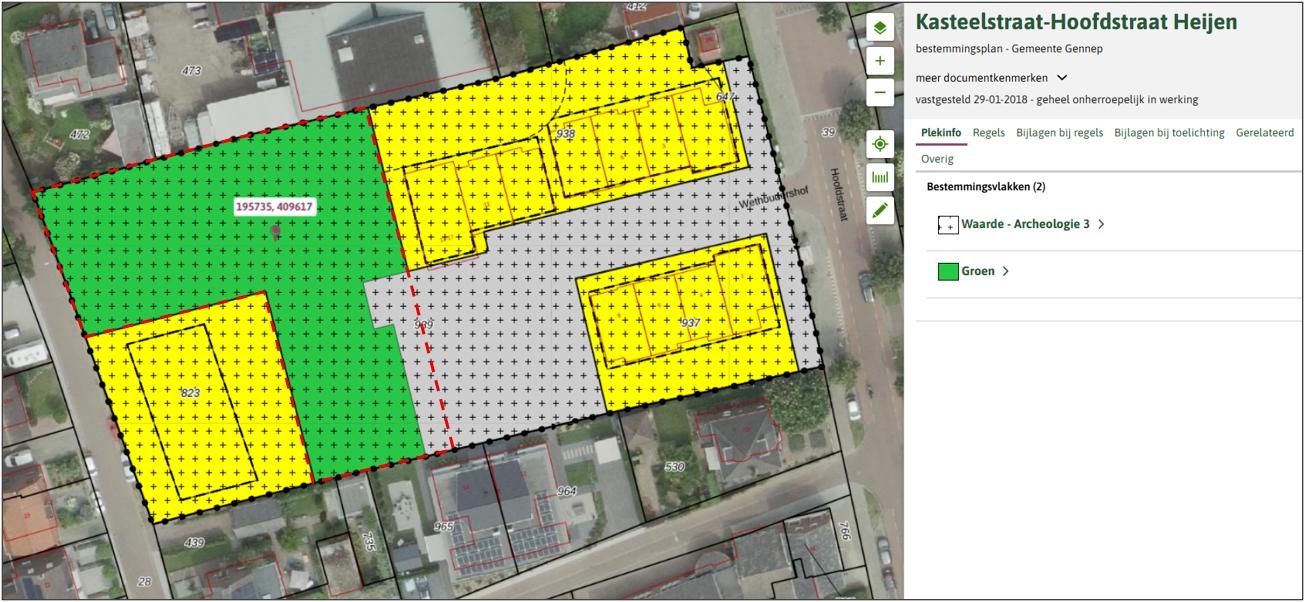
Task: Click the Kasteelstraat-Hoofdstraat Heijen title
Action: coord(1076,23)
